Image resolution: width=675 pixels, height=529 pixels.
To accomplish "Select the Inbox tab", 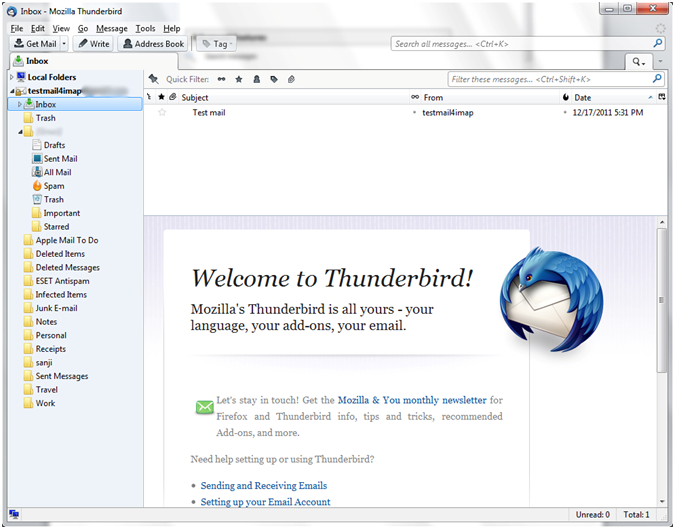I will click(x=93, y=61).
